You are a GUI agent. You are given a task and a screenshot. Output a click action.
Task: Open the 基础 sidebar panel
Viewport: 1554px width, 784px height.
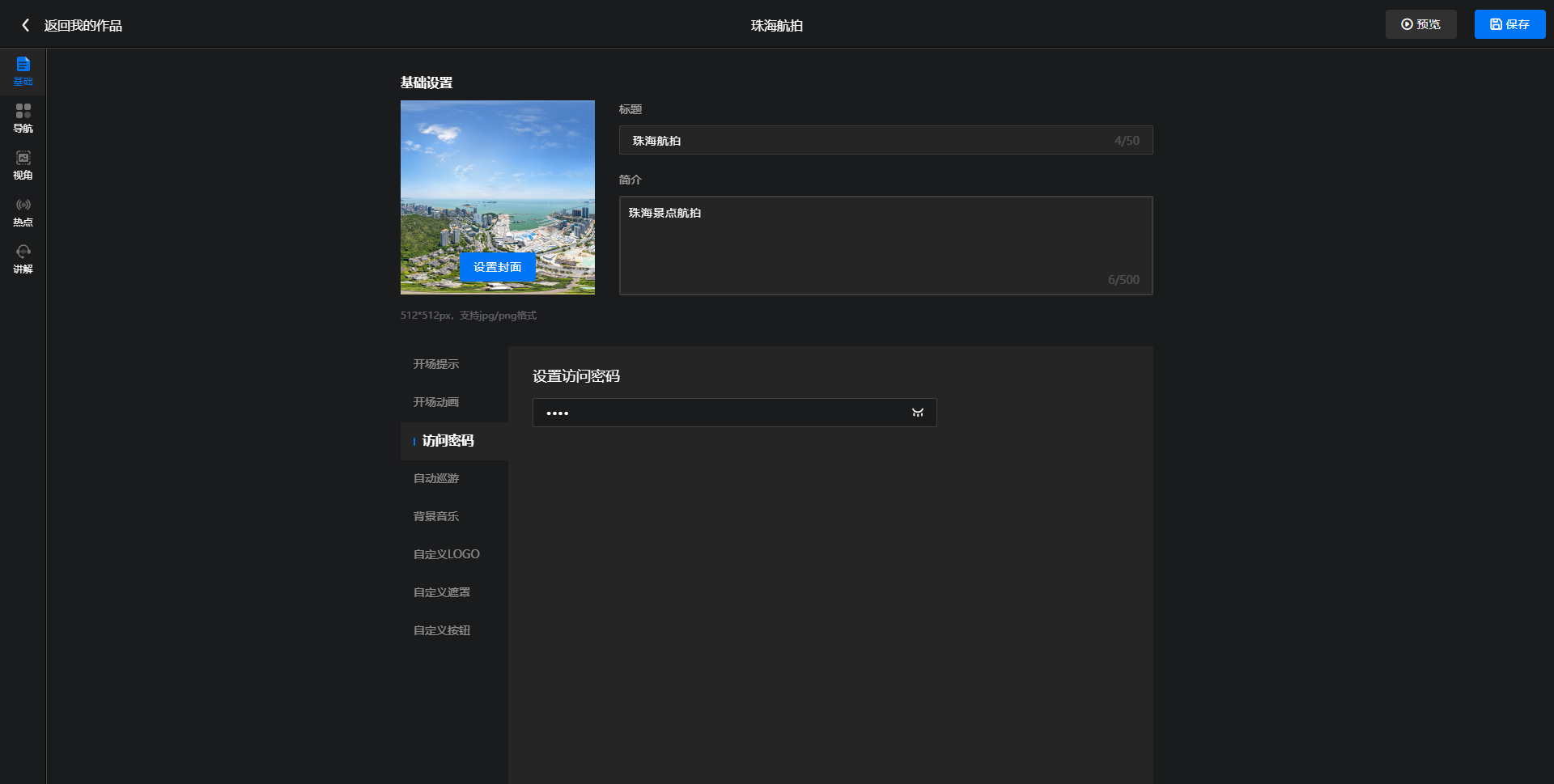click(23, 71)
